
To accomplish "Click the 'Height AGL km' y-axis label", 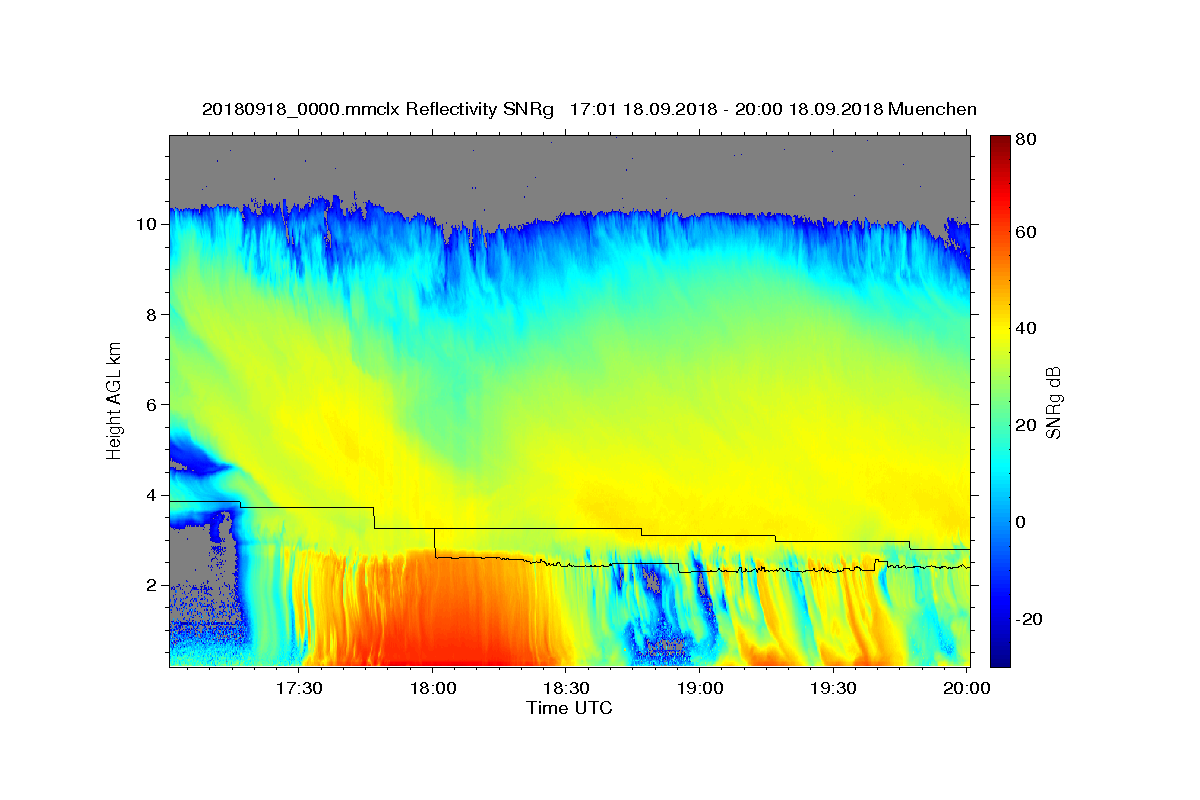I will point(115,400).
